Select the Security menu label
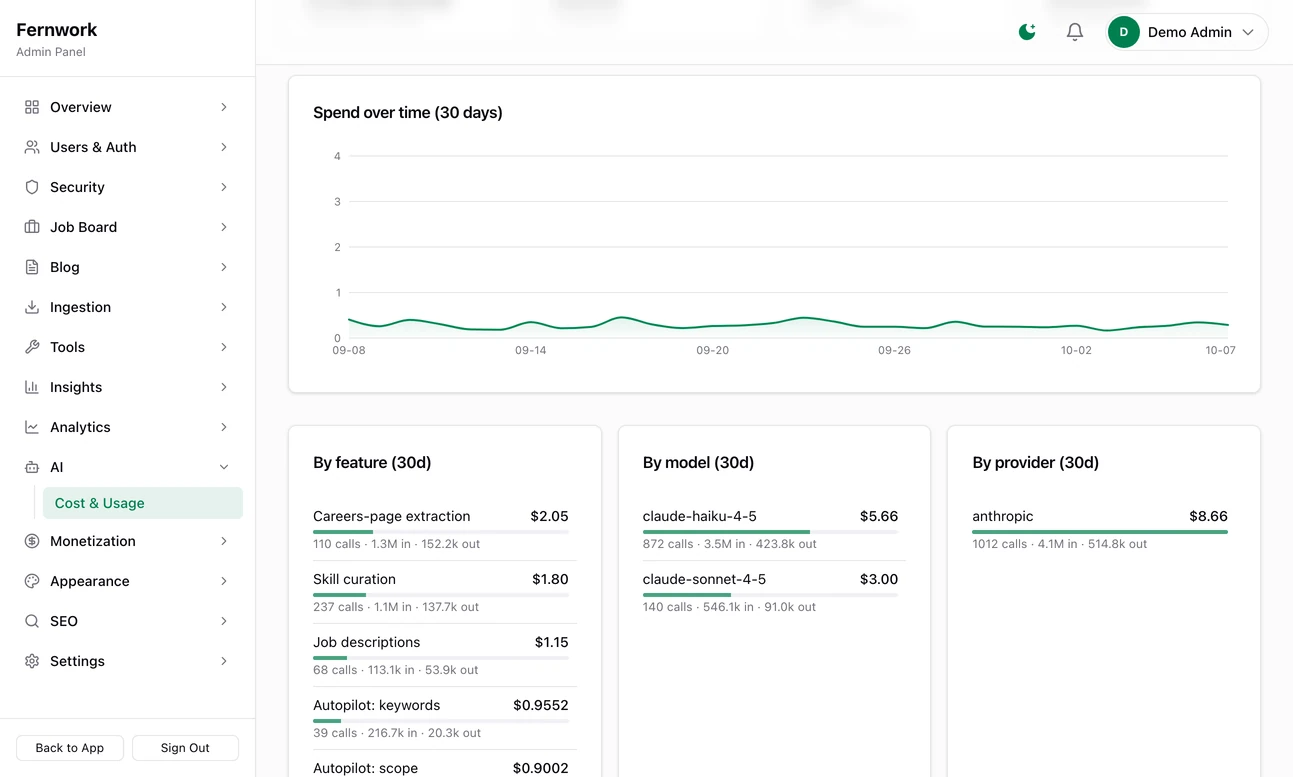The height and width of the screenshot is (777, 1293). pos(77,187)
